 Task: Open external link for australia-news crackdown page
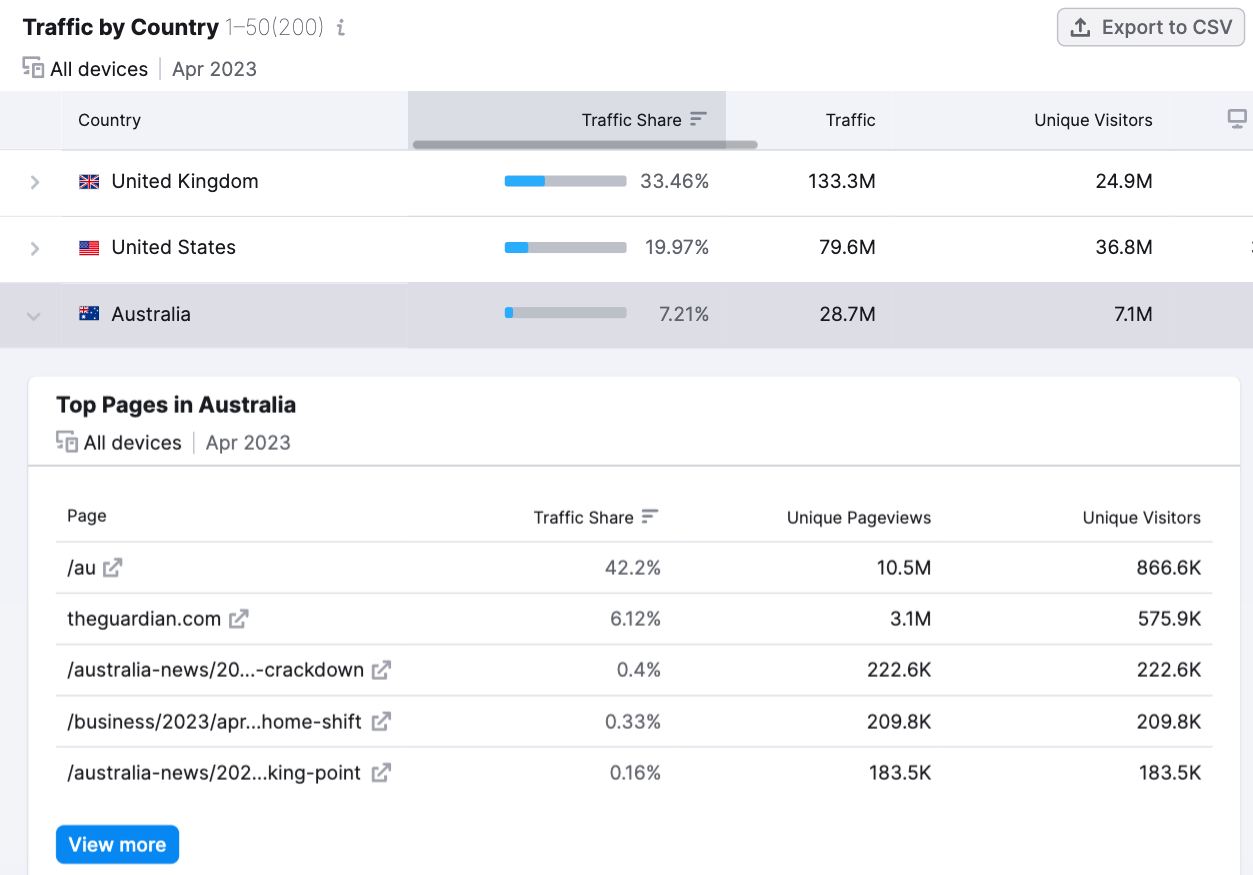(381, 670)
